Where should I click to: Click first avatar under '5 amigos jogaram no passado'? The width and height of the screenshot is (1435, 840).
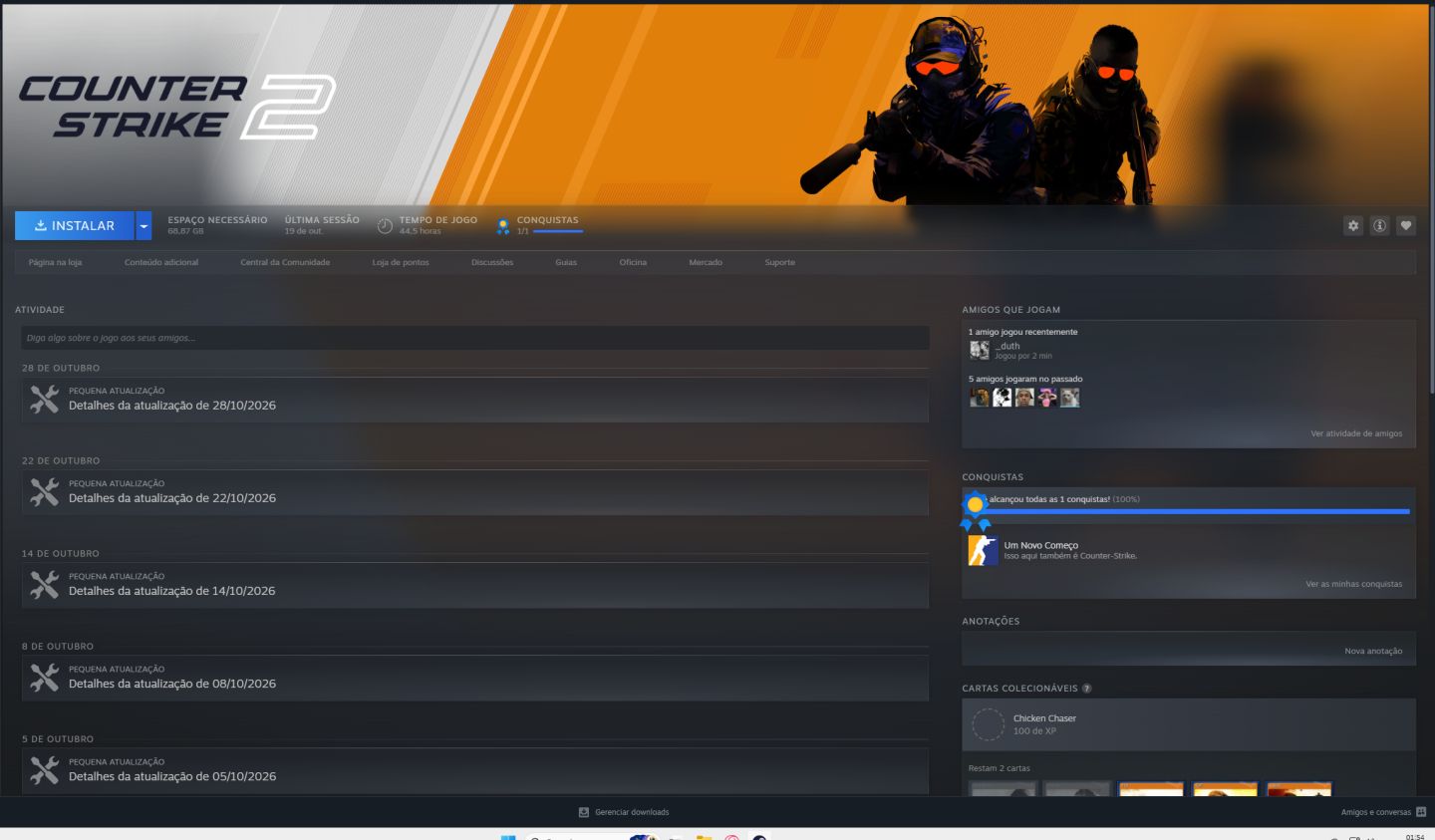coord(980,398)
